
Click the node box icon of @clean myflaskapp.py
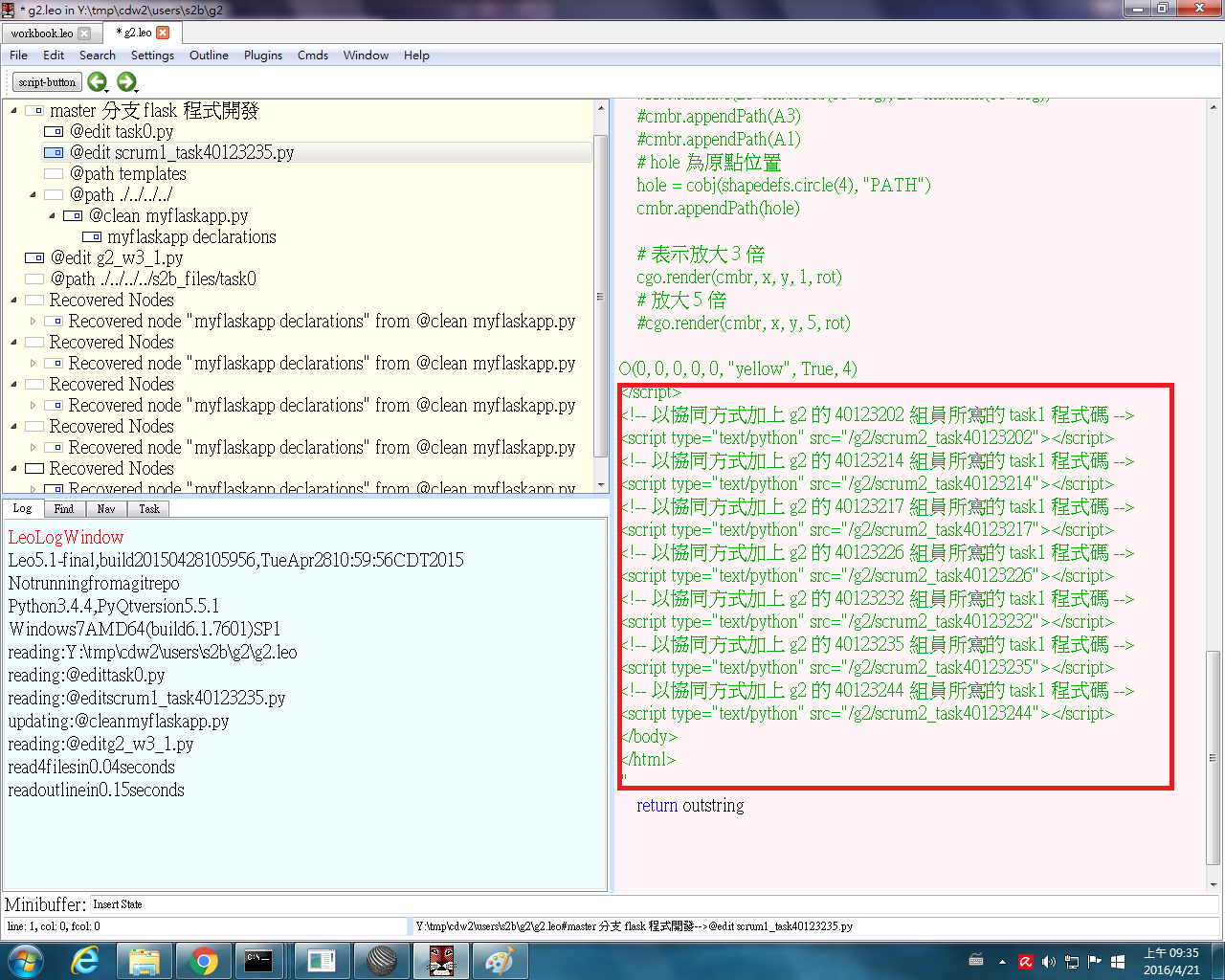73,216
